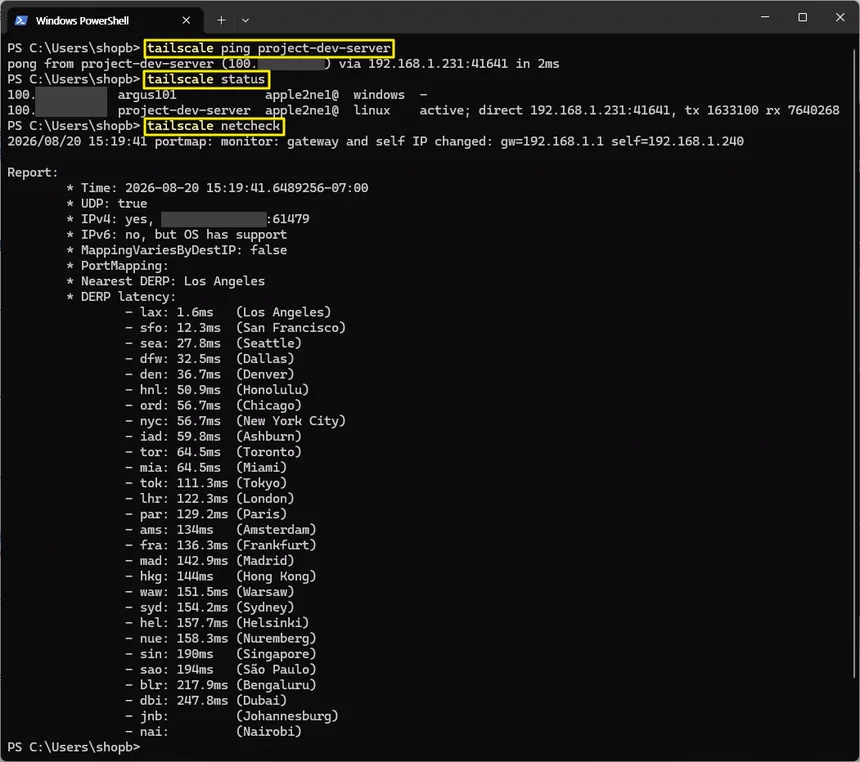Click the 'Report:' heading line
The width and height of the screenshot is (860, 762).
[32, 173]
